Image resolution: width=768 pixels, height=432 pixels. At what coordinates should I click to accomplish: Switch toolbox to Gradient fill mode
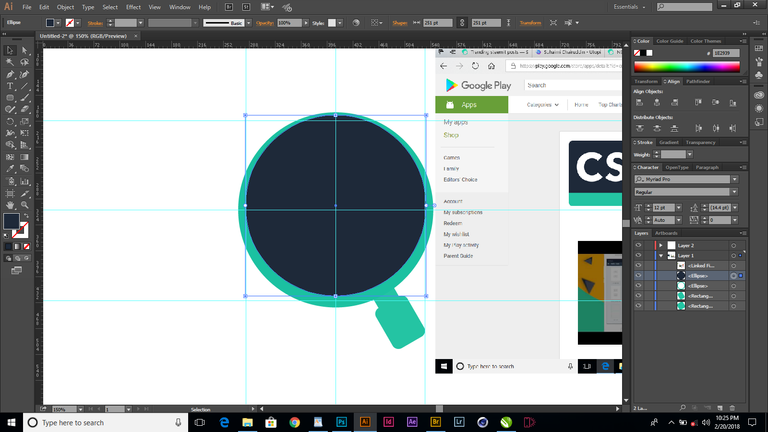(x=17, y=246)
